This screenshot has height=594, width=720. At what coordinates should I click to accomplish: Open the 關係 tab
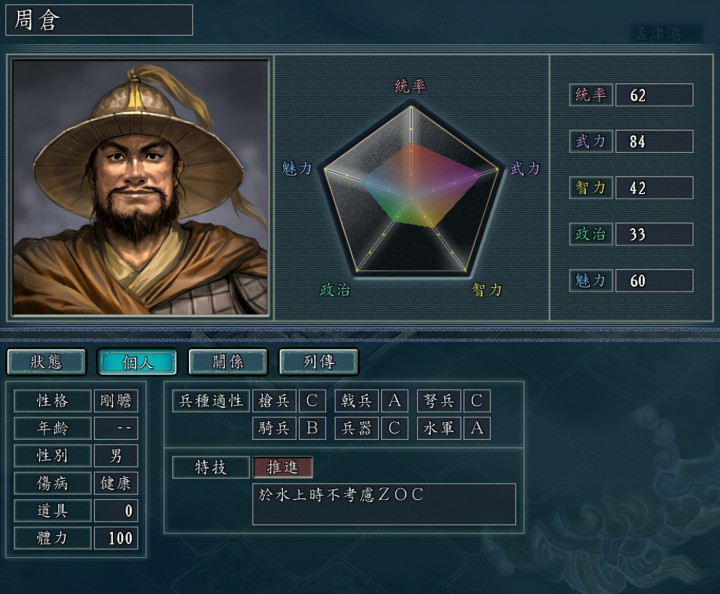[228, 362]
